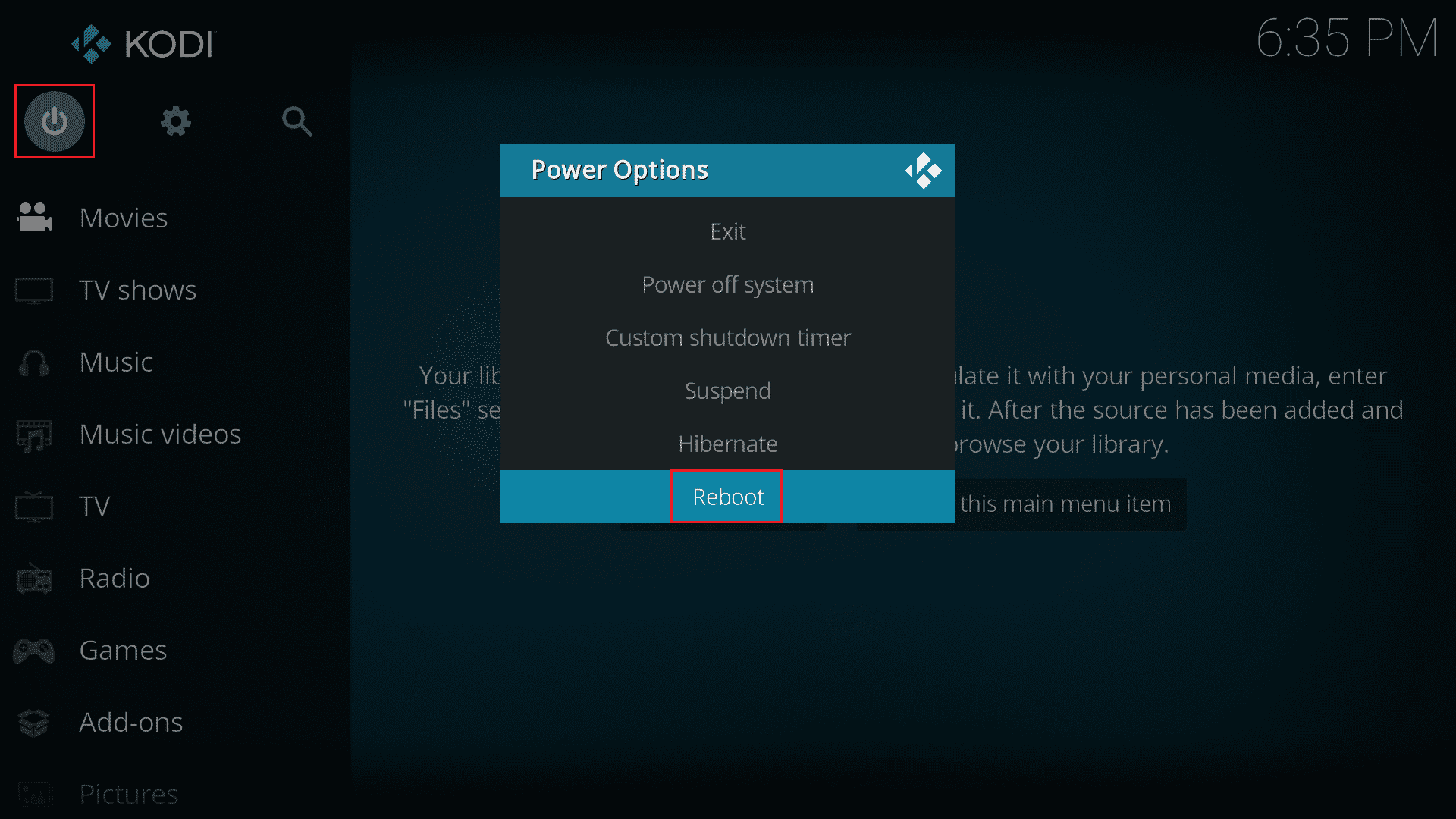Toggle the Radio menu item visibility
This screenshot has height=819, width=1456.
click(115, 578)
